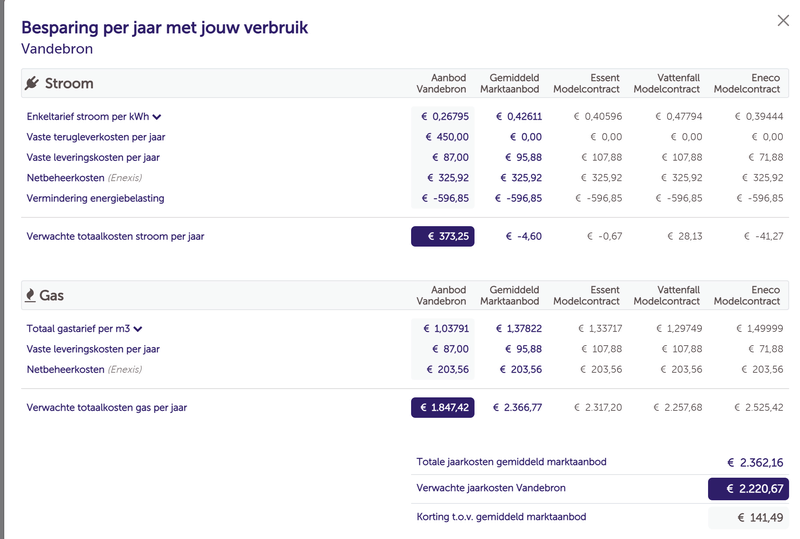Click the Vandebron subtitle under heading
Image resolution: width=800 pixels, height=539 pixels.
59,47
